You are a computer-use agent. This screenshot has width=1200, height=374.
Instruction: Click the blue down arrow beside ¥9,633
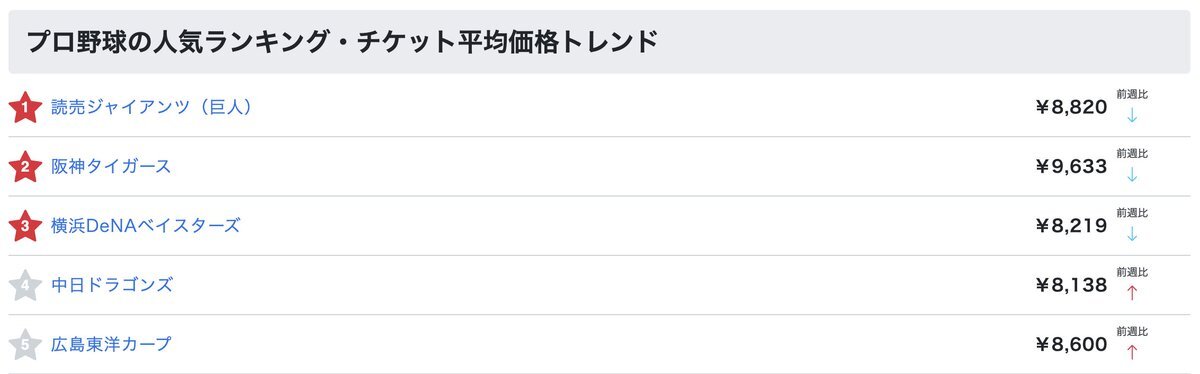click(x=1132, y=174)
